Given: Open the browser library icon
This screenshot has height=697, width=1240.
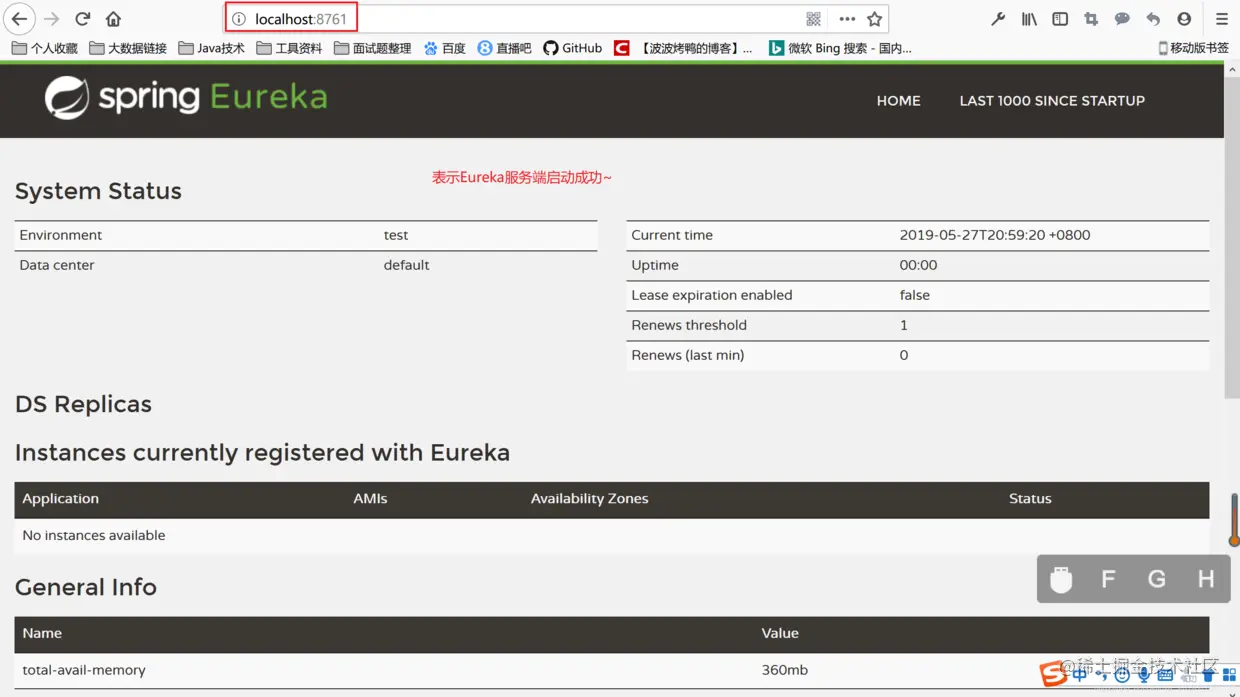Looking at the screenshot, I should pos(1029,19).
